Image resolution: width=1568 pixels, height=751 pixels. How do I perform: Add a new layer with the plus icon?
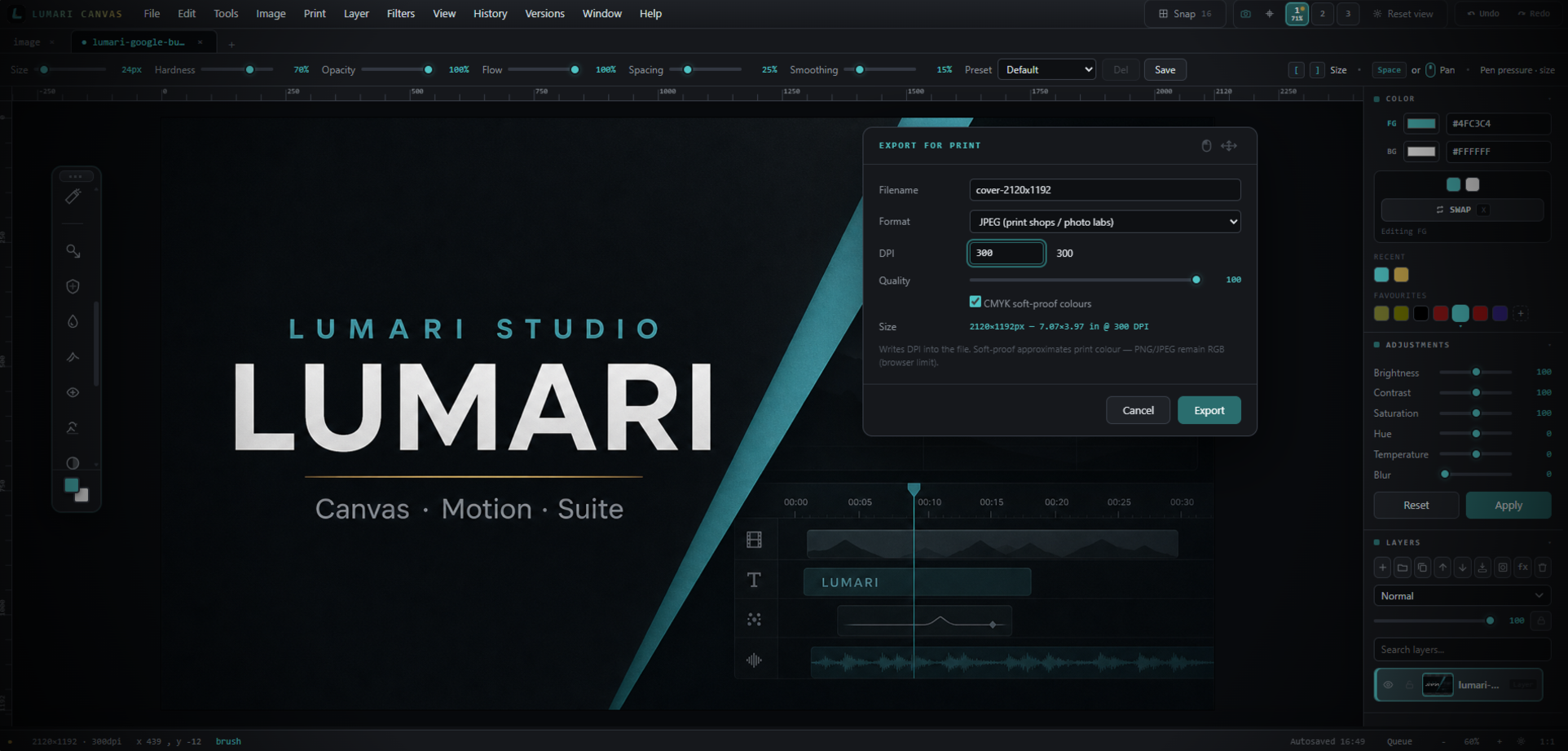(x=1382, y=568)
